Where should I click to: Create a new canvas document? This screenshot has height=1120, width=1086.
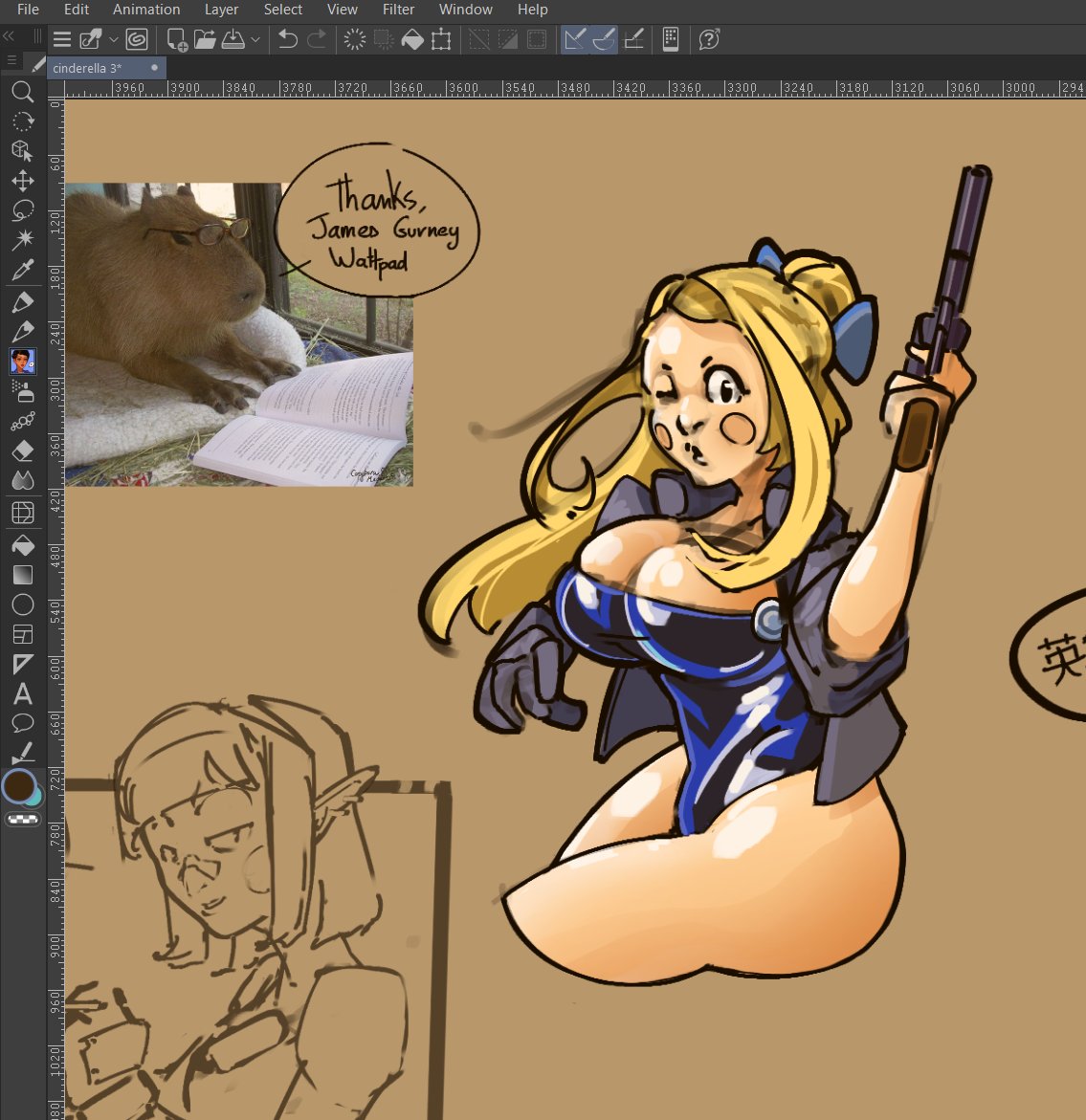176,39
